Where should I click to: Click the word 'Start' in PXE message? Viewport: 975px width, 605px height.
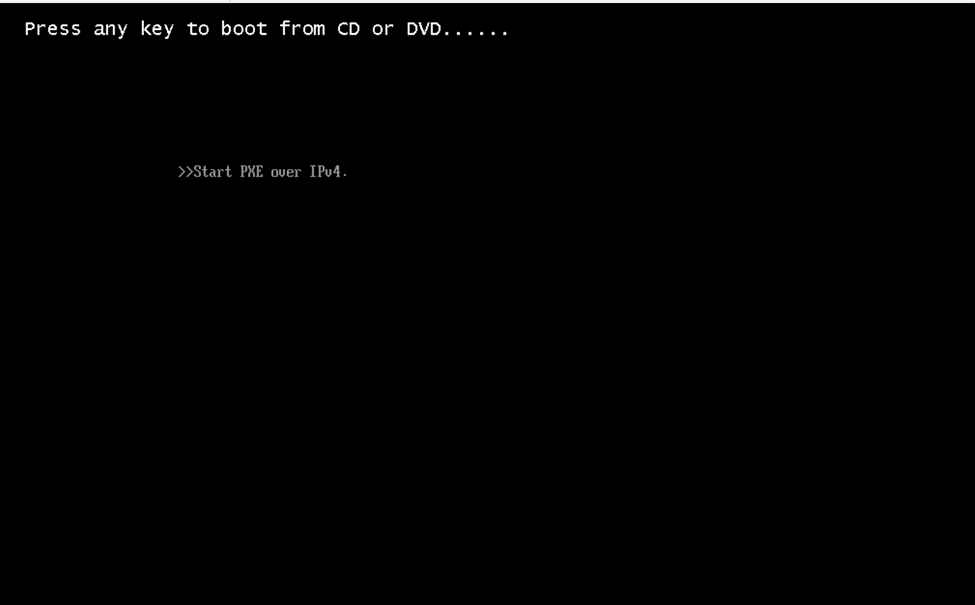(x=213, y=172)
